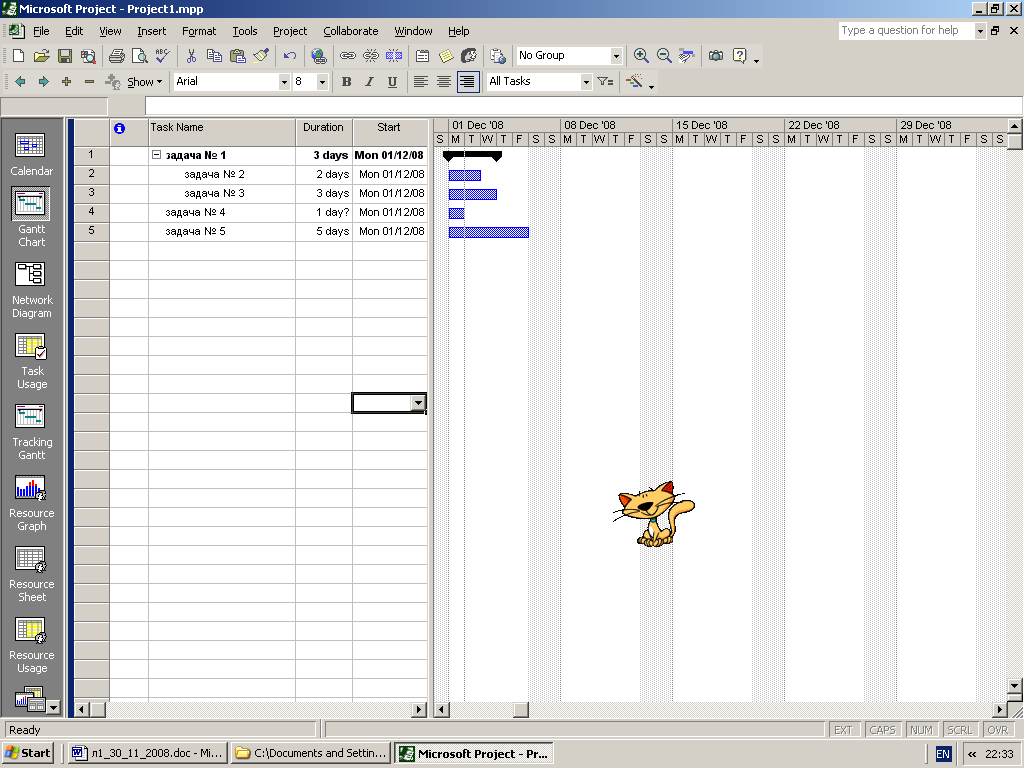Open the File menu

(41, 31)
